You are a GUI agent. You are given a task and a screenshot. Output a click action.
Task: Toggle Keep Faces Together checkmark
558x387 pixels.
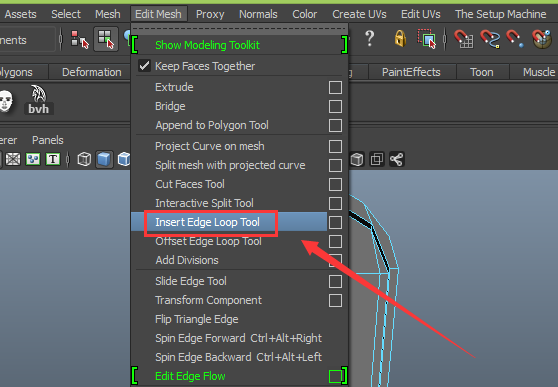144,66
